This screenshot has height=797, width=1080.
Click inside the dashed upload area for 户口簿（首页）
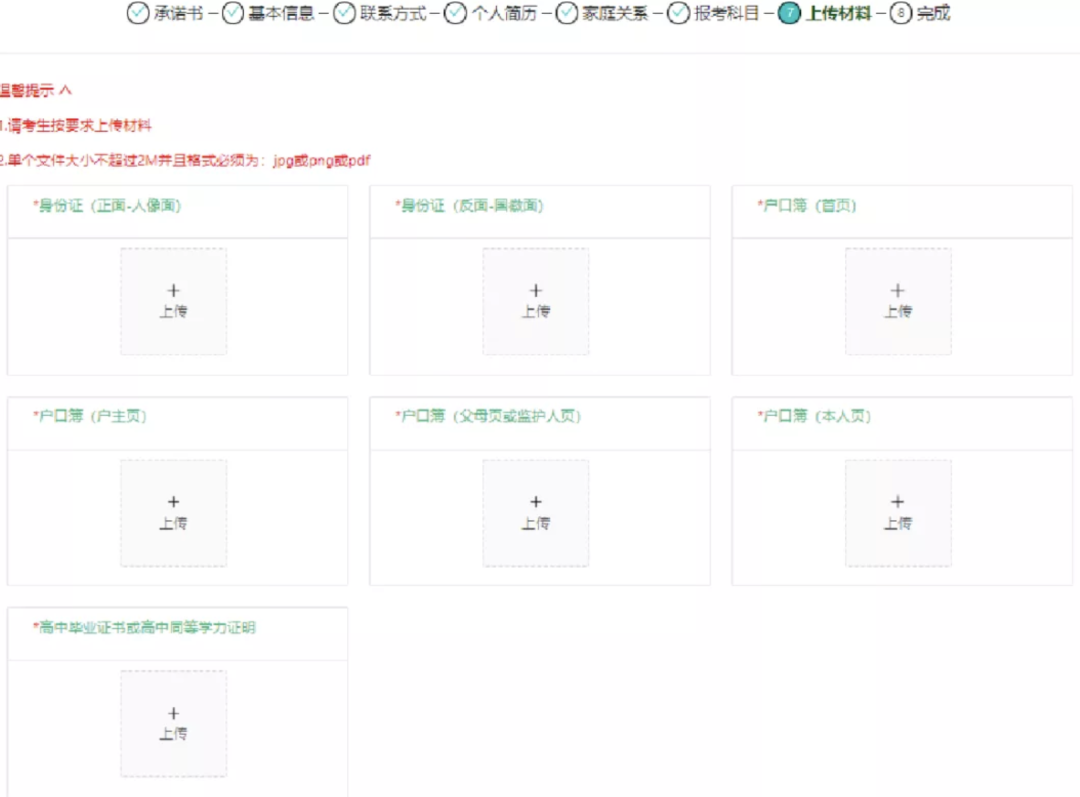897,300
